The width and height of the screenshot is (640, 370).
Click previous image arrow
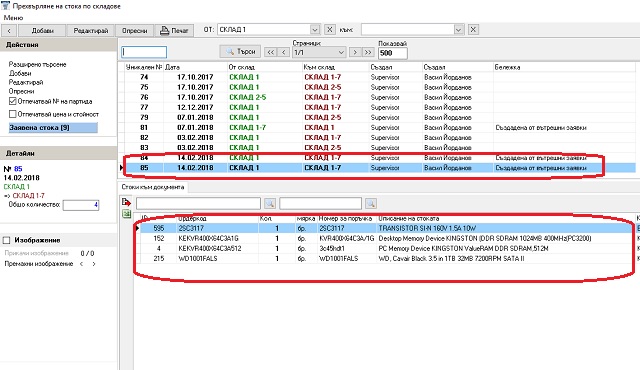point(81,264)
